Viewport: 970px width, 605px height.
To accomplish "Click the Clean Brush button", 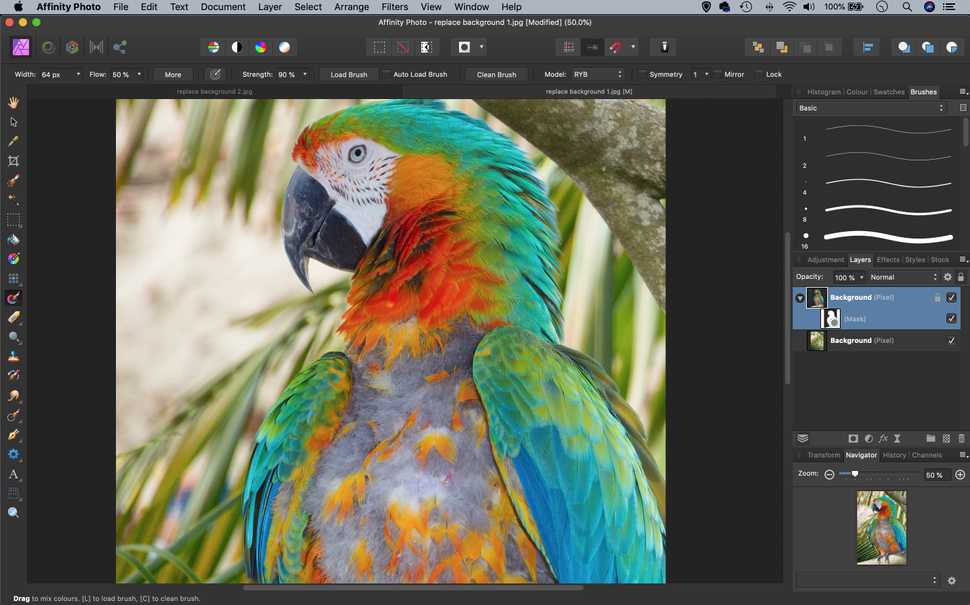I will pos(497,74).
